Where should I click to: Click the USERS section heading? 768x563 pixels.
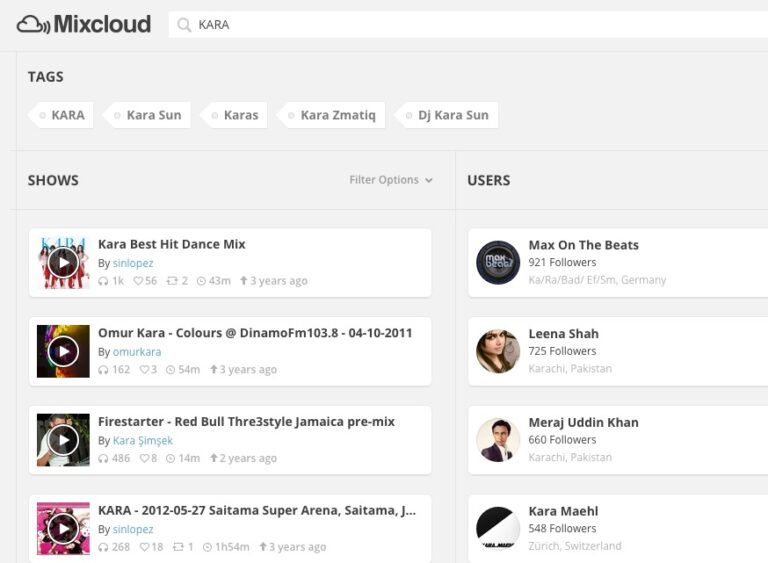point(488,180)
